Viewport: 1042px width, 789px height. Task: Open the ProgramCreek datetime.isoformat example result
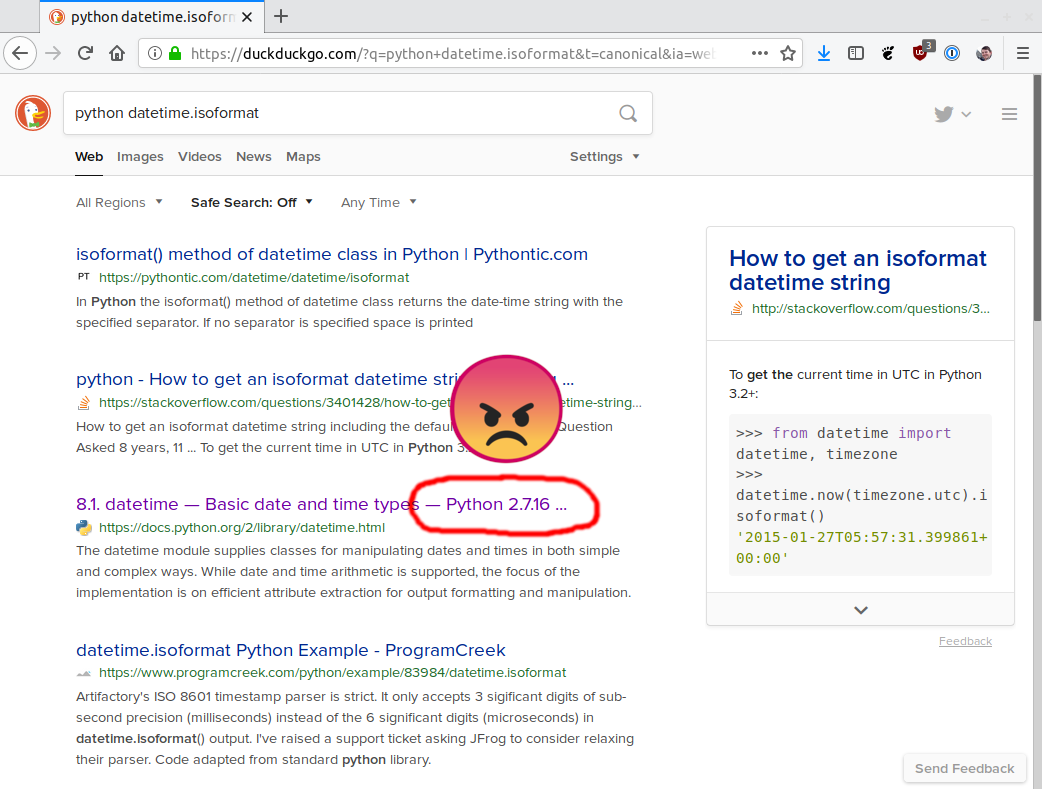[290, 650]
